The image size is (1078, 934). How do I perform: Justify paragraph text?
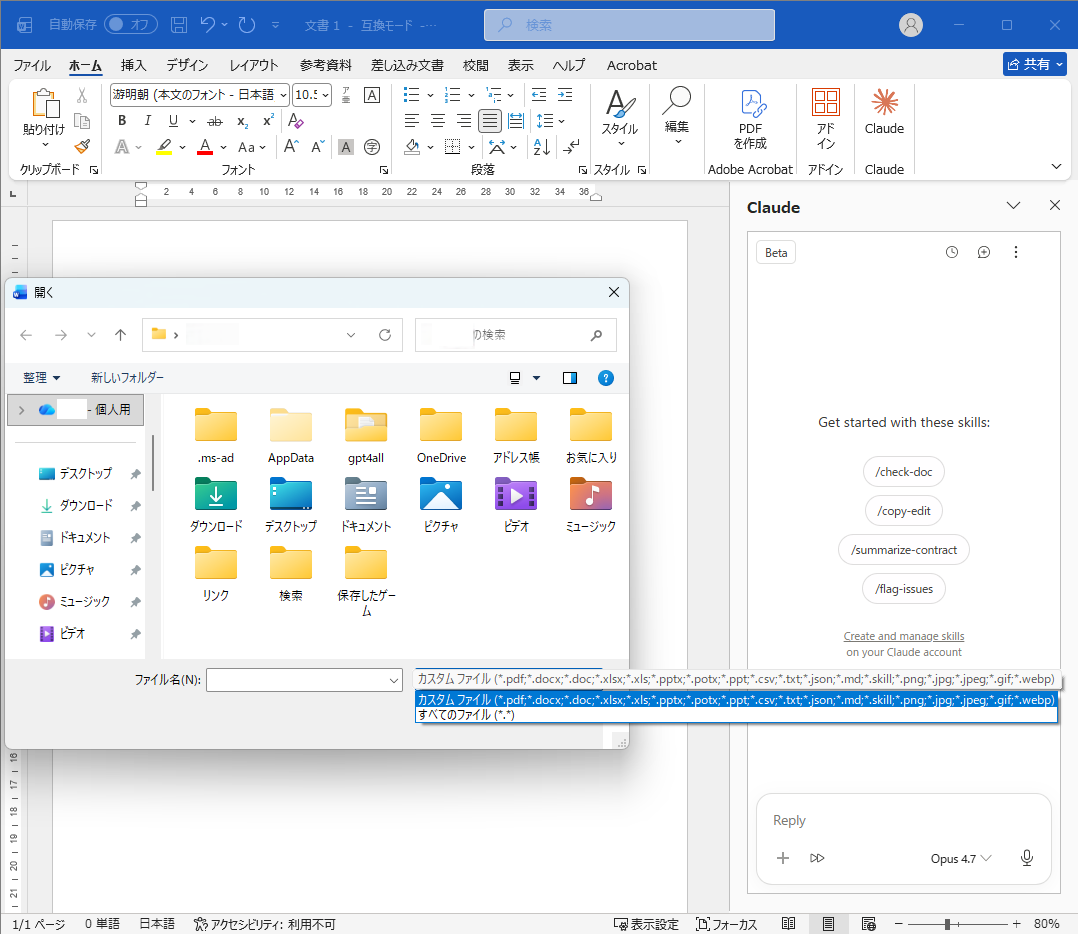490,121
